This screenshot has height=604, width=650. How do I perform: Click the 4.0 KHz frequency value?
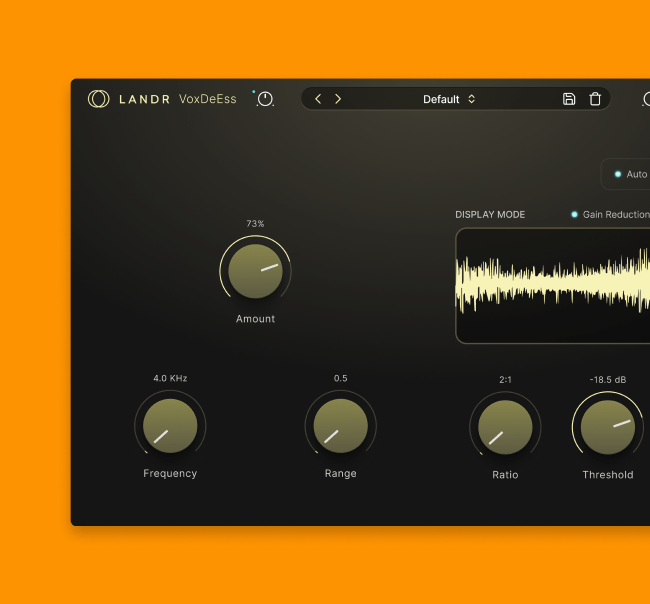[x=170, y=378]
